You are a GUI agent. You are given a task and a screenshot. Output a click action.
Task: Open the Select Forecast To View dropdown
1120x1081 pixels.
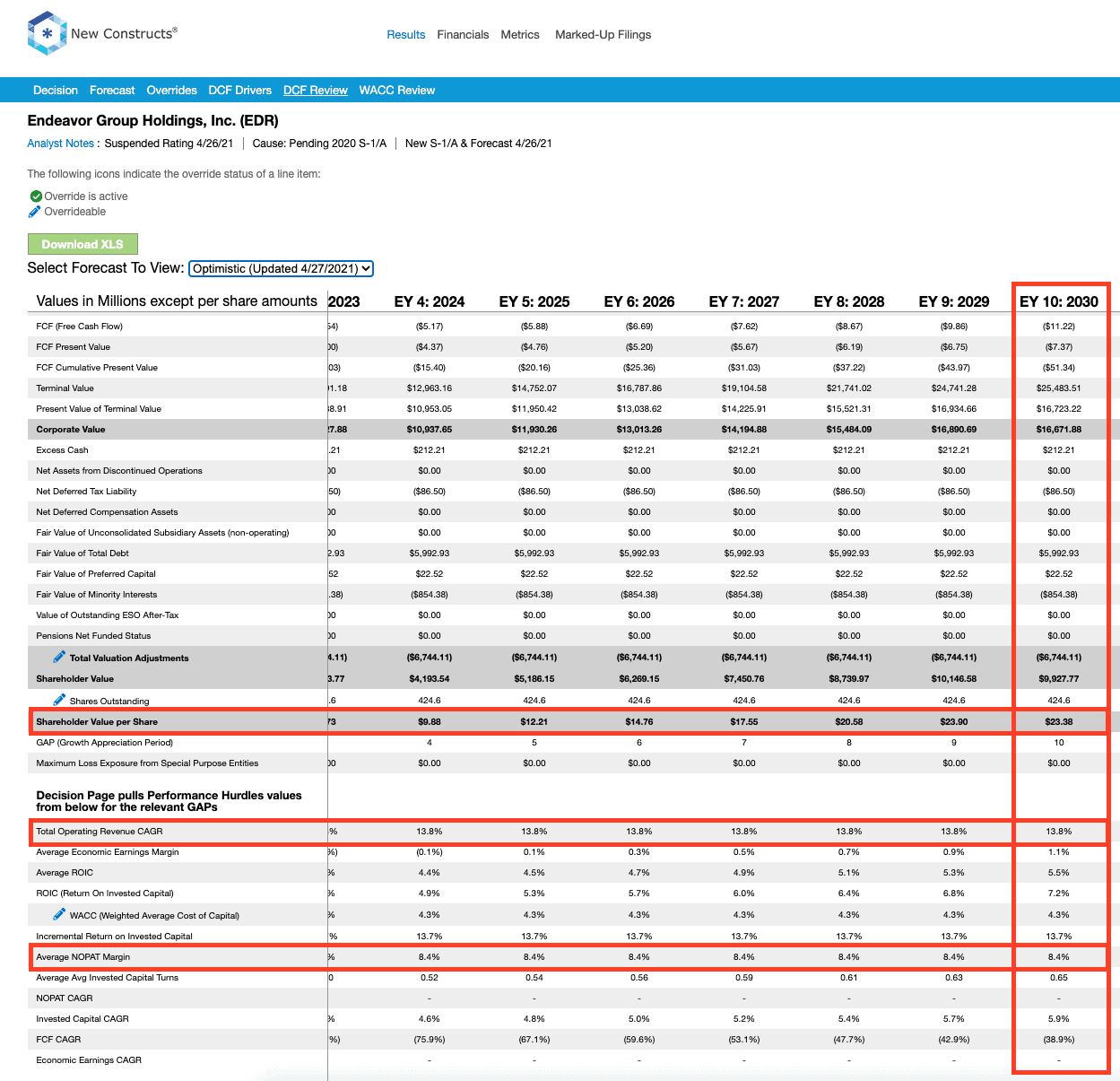pos(282,268)
